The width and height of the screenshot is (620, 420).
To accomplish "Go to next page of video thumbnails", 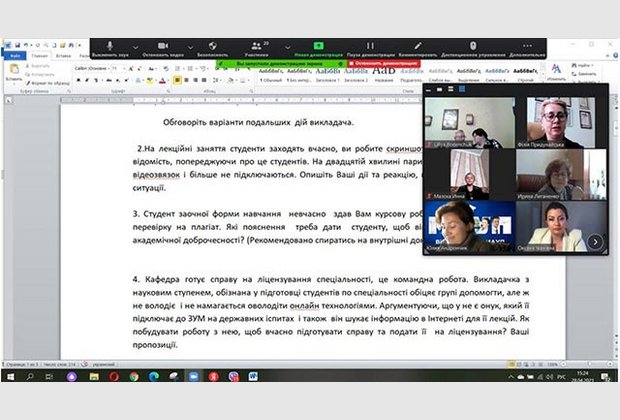I will coord(595,241).
